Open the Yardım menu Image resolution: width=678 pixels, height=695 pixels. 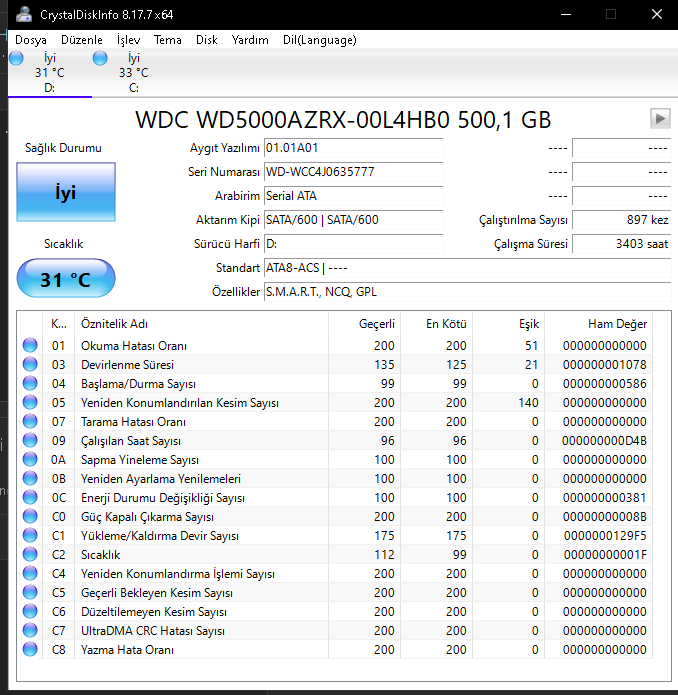pyautogui.click(x=250, y=40)
